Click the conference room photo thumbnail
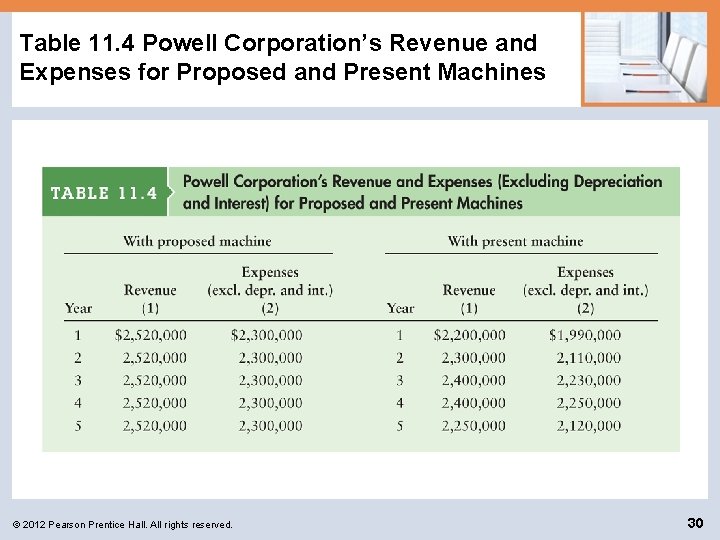 pyautogui.click(x=645, y=59)
